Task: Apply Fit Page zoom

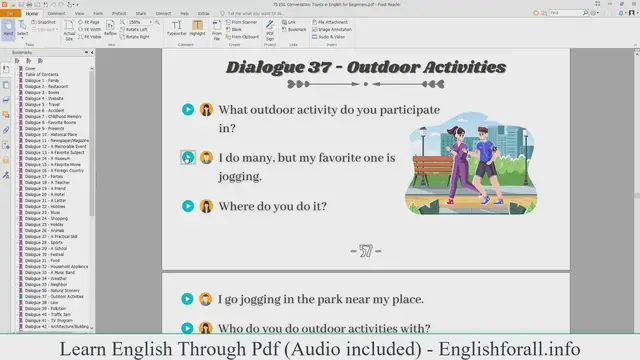Action: (x=89, y=22)
